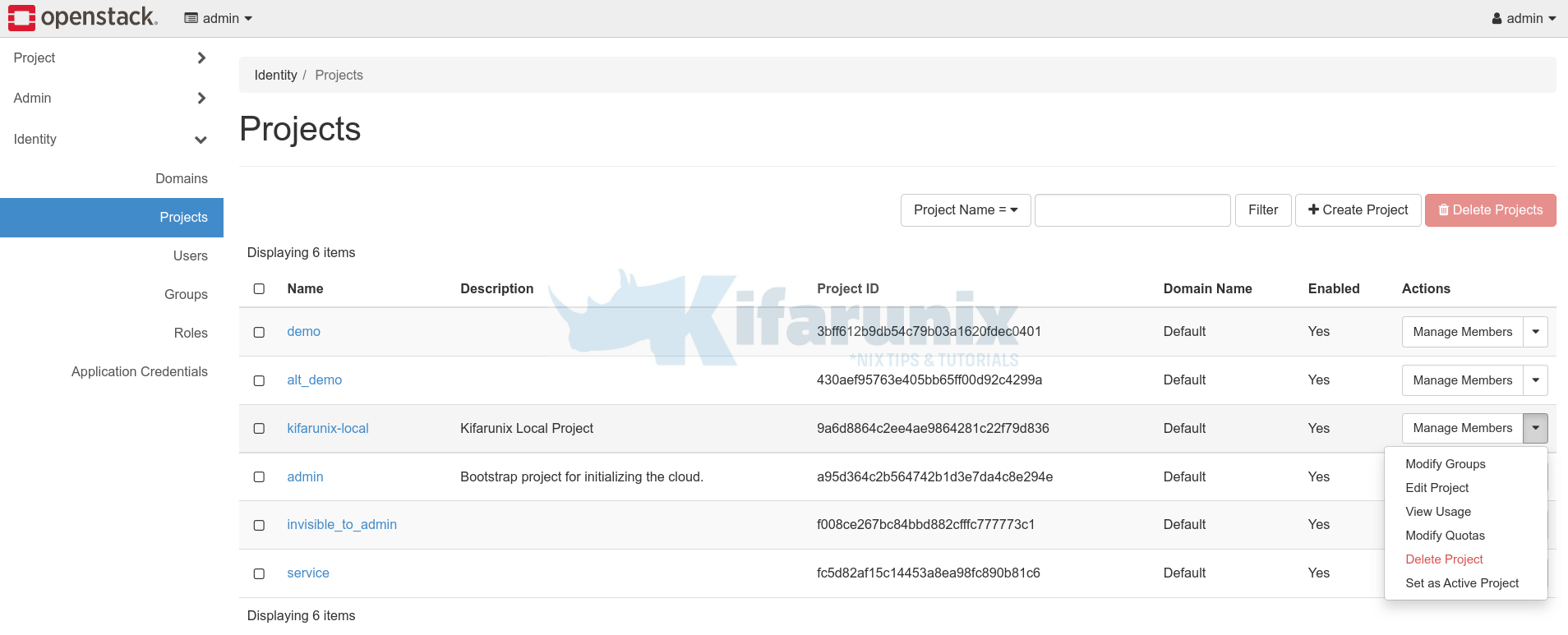Click Manage Members for kifarunix-local project

[1462, 428]
